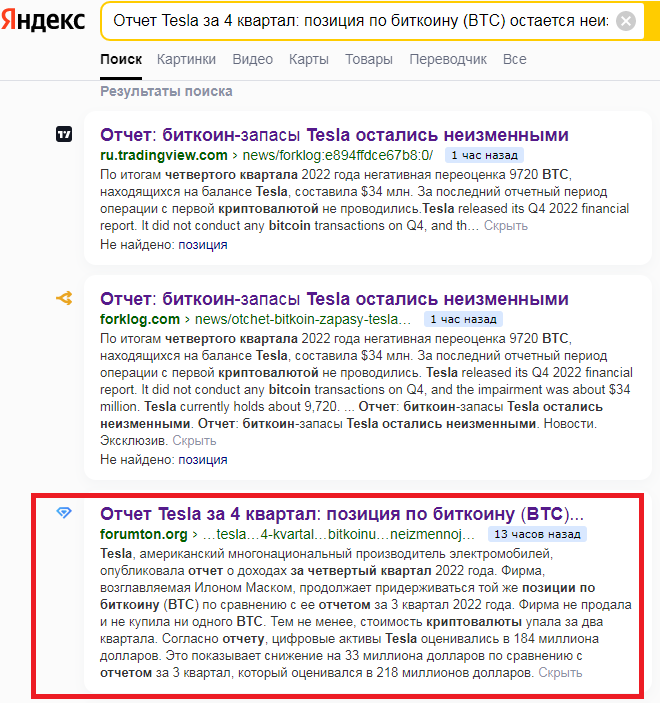Open the Карты tab
Image resolution: width=660 pixels, height=703 pixels.
tap(308, 59)
